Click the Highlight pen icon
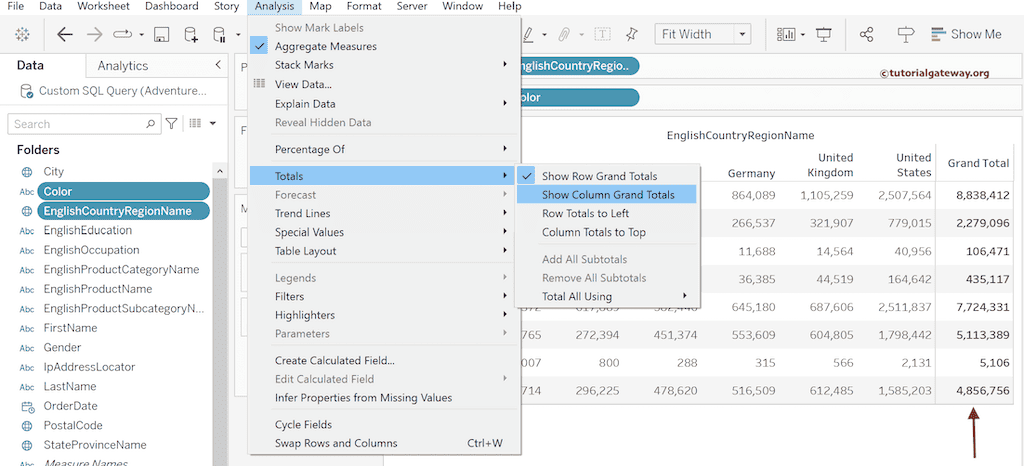 (x=530, y=34)
